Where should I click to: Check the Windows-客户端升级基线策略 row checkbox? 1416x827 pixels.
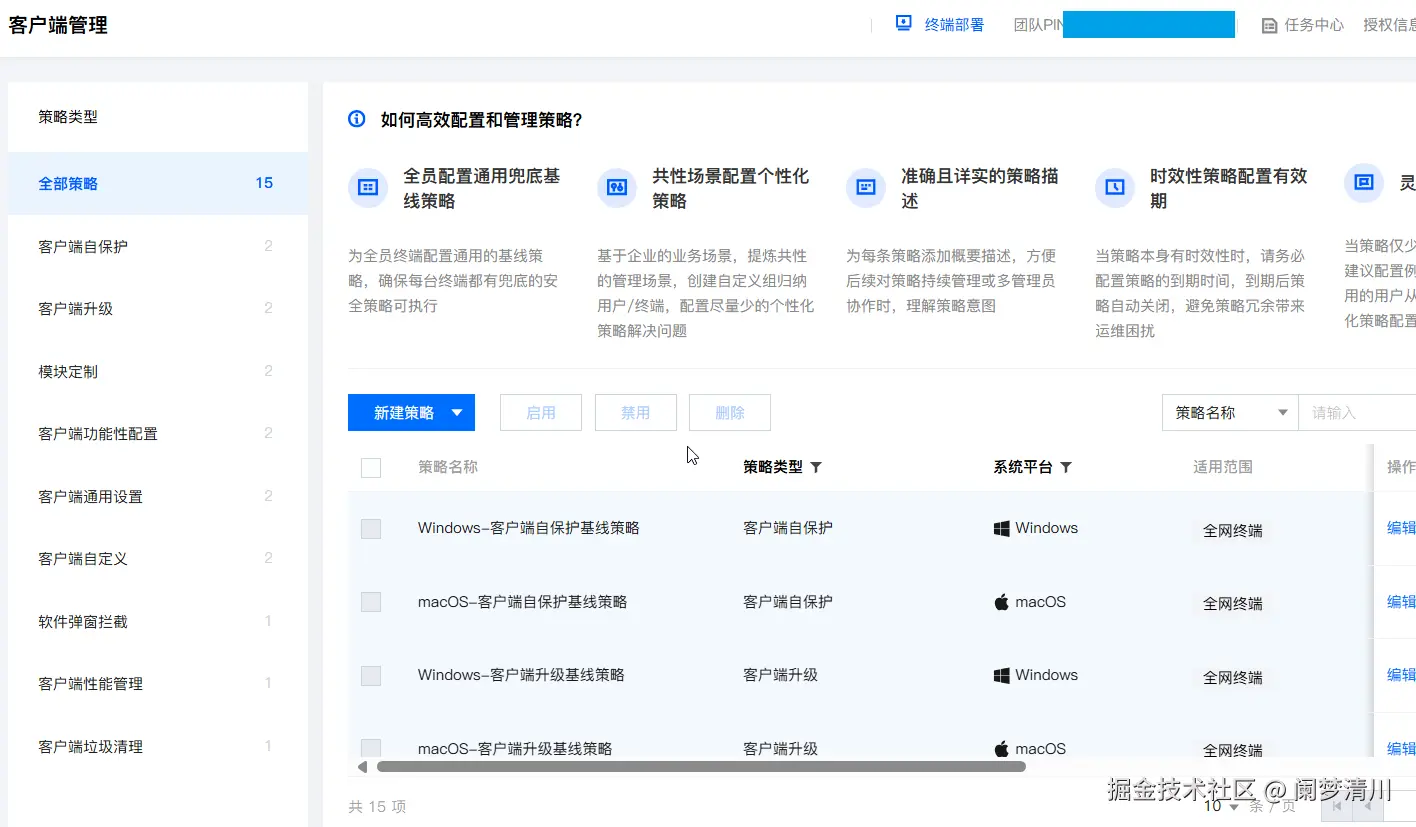click(x=371, y=676)
